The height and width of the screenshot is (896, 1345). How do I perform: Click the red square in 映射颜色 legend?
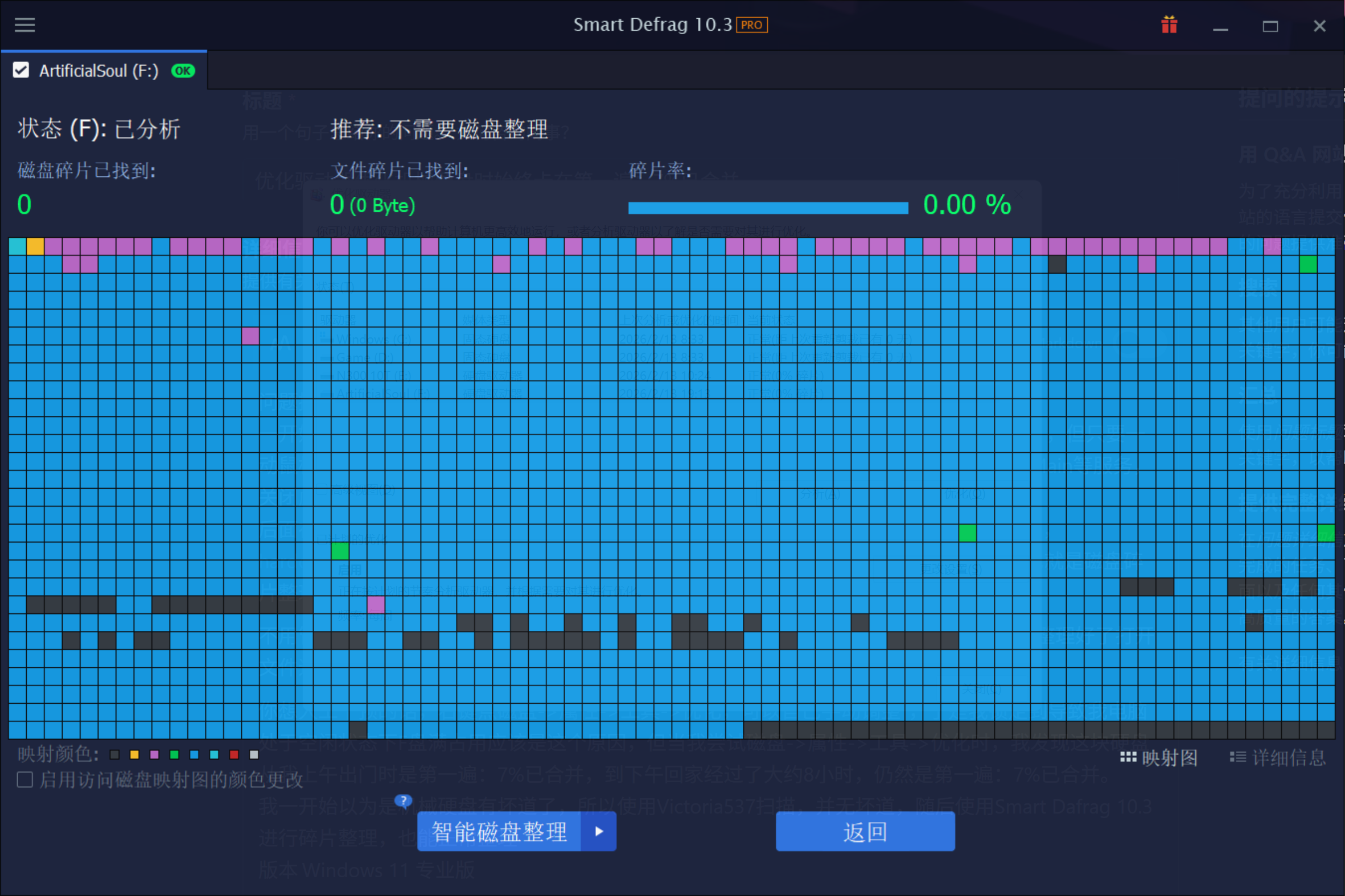(x=235, y=754)
